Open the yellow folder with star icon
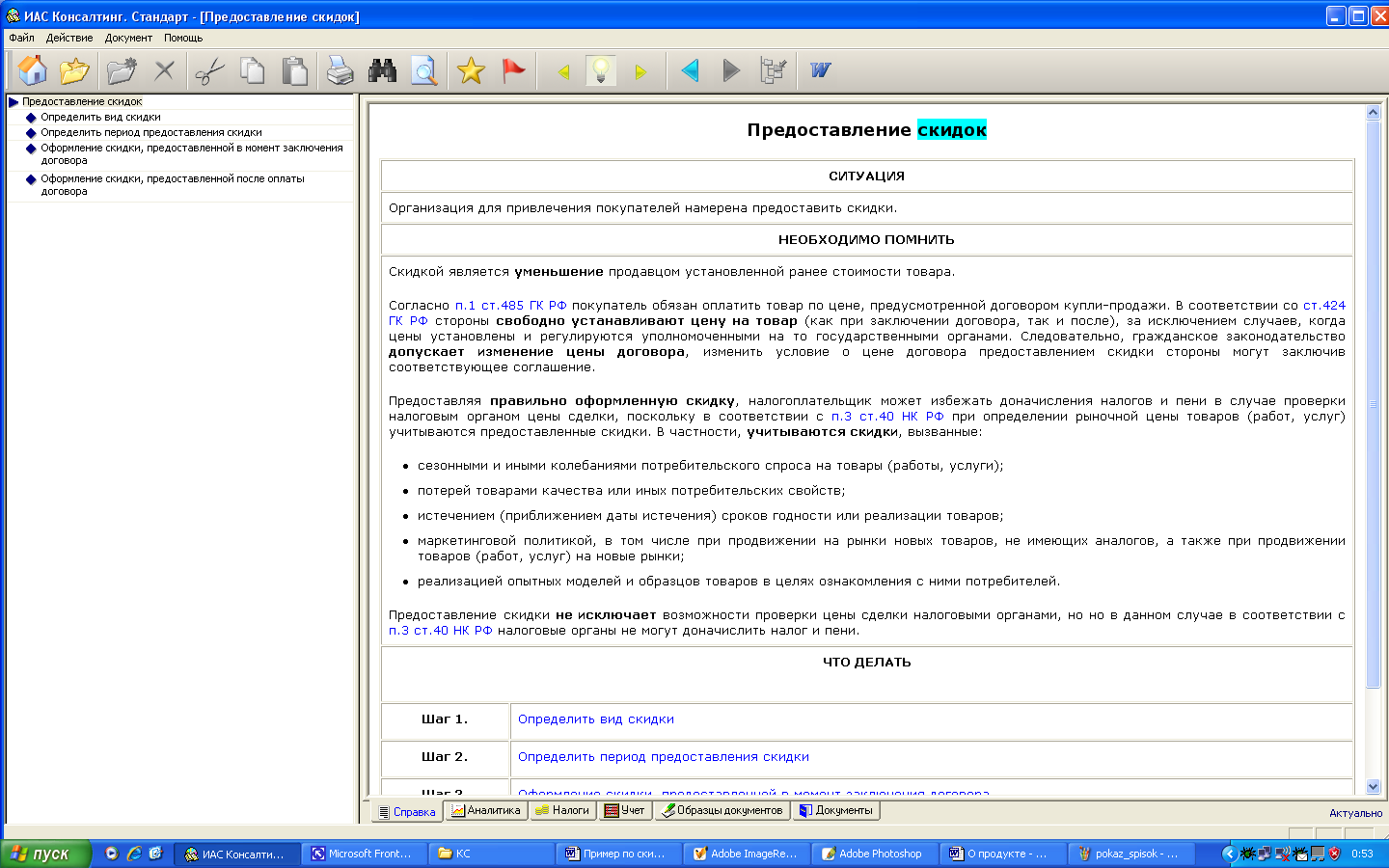 point(74,70)
